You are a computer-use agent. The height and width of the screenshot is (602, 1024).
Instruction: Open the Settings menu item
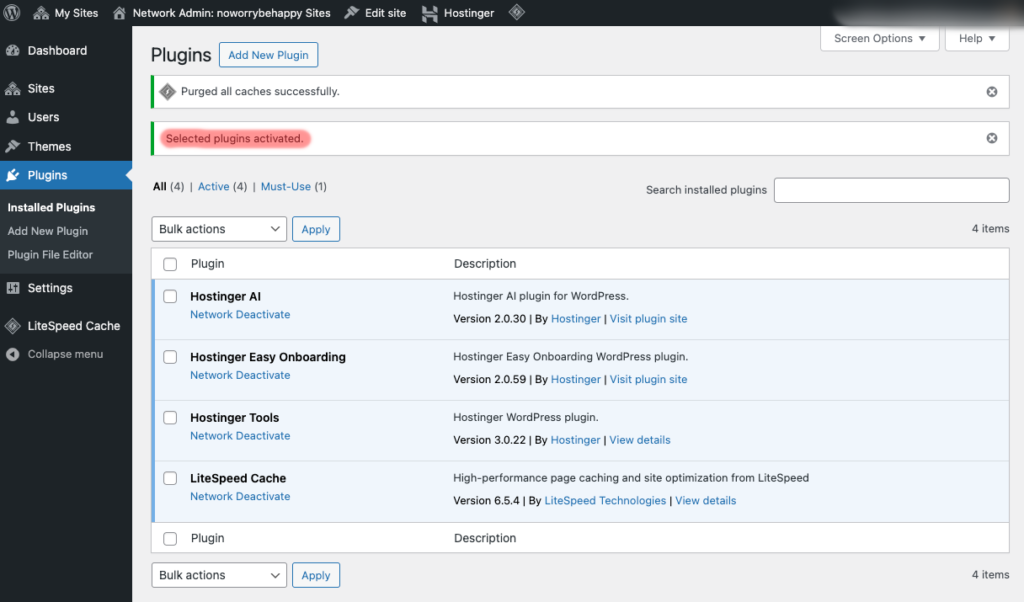(50, 288)
